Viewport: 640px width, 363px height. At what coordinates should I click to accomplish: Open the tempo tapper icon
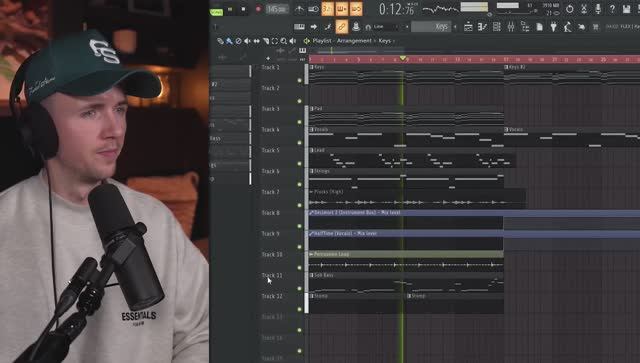[568, 27]
